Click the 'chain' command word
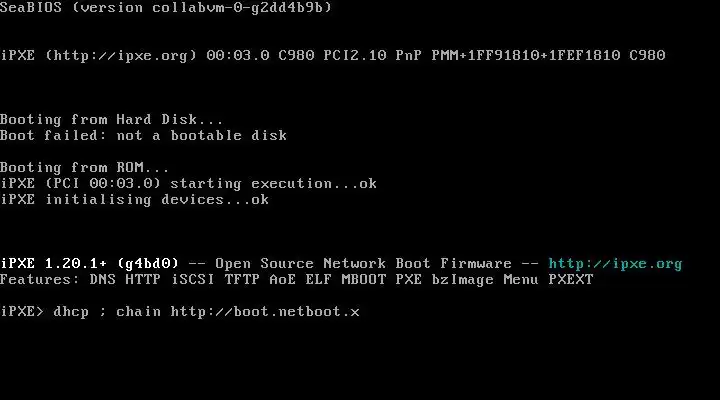 [138, 311]
